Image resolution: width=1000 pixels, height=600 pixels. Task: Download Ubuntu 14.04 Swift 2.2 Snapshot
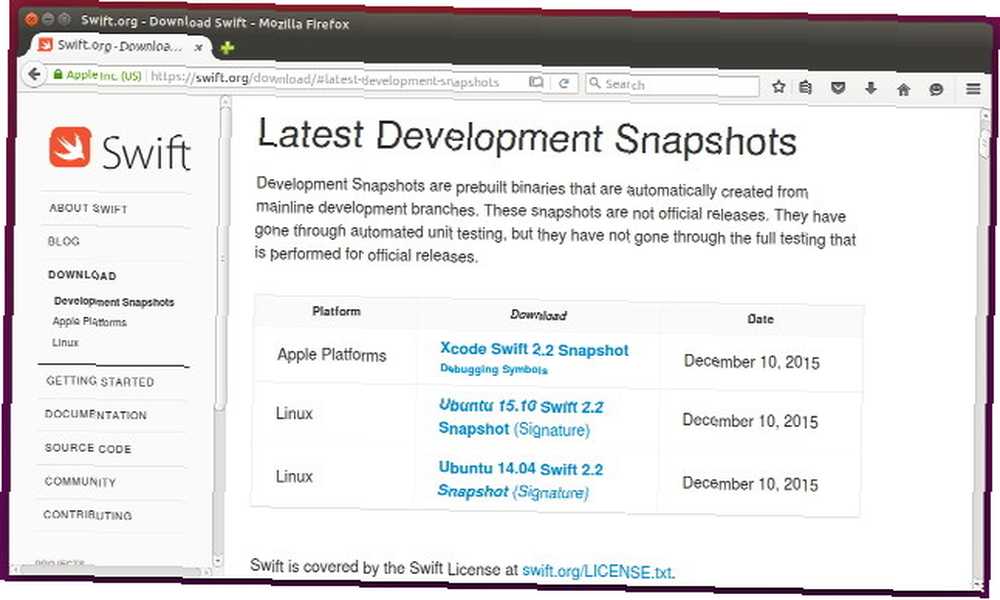[x=520, y=479]
